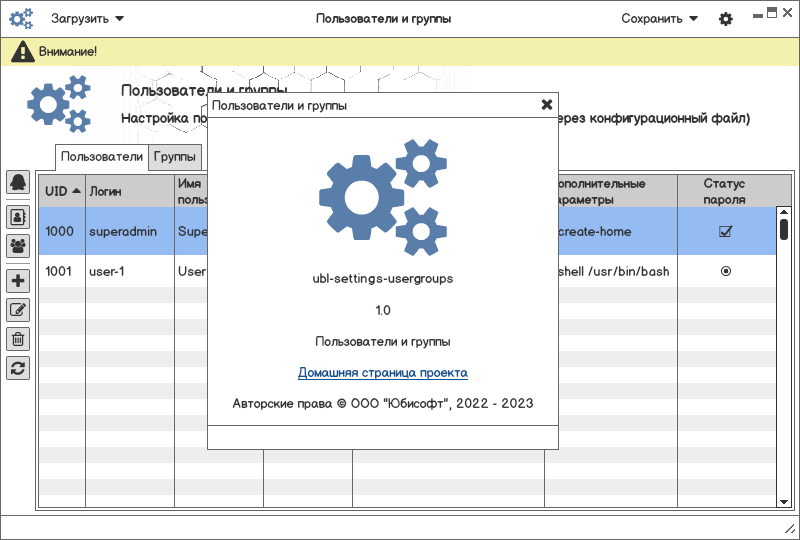
Task: Open the Загрузить dropdown
Action: coord(88,19)
